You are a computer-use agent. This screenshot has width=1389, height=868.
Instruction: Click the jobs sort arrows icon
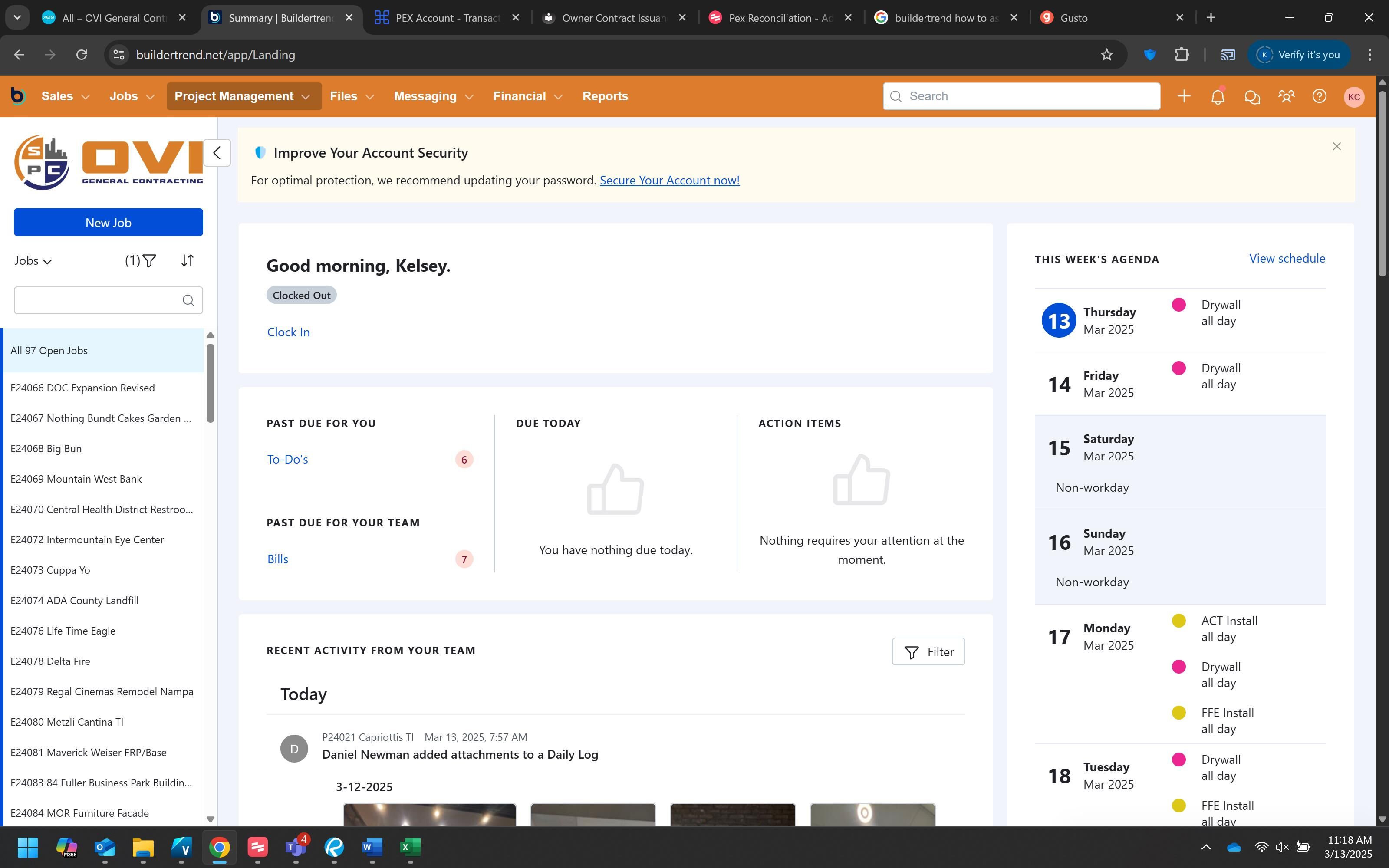187,261
